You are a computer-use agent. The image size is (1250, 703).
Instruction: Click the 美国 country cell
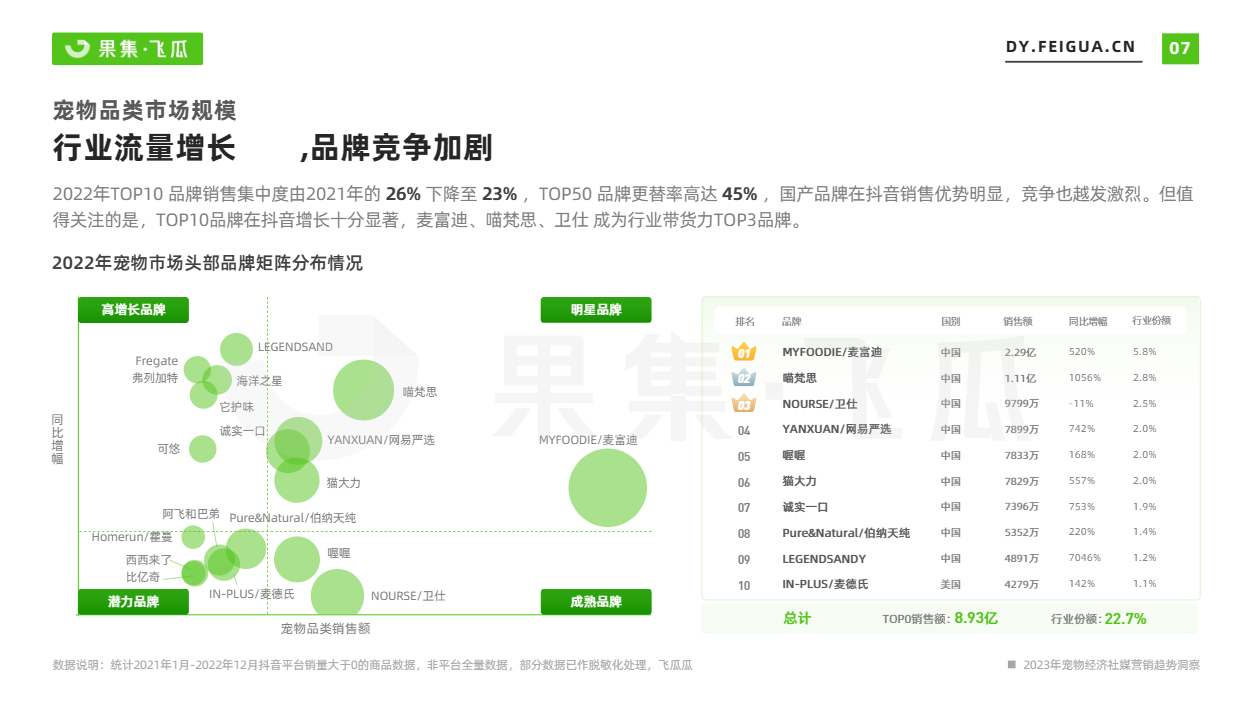(950, 584)
